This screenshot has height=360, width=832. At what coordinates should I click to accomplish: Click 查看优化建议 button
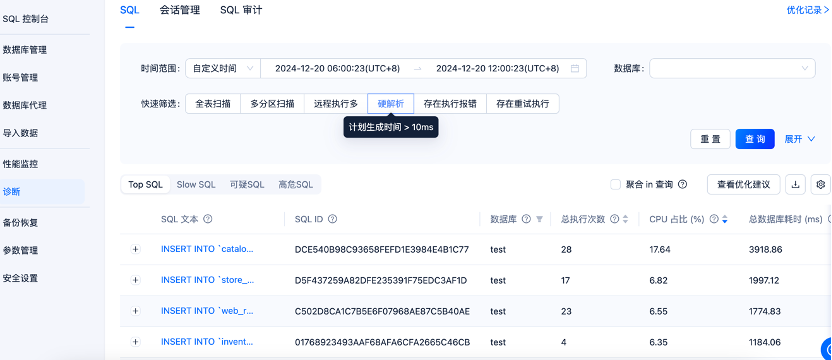(744, 184)
